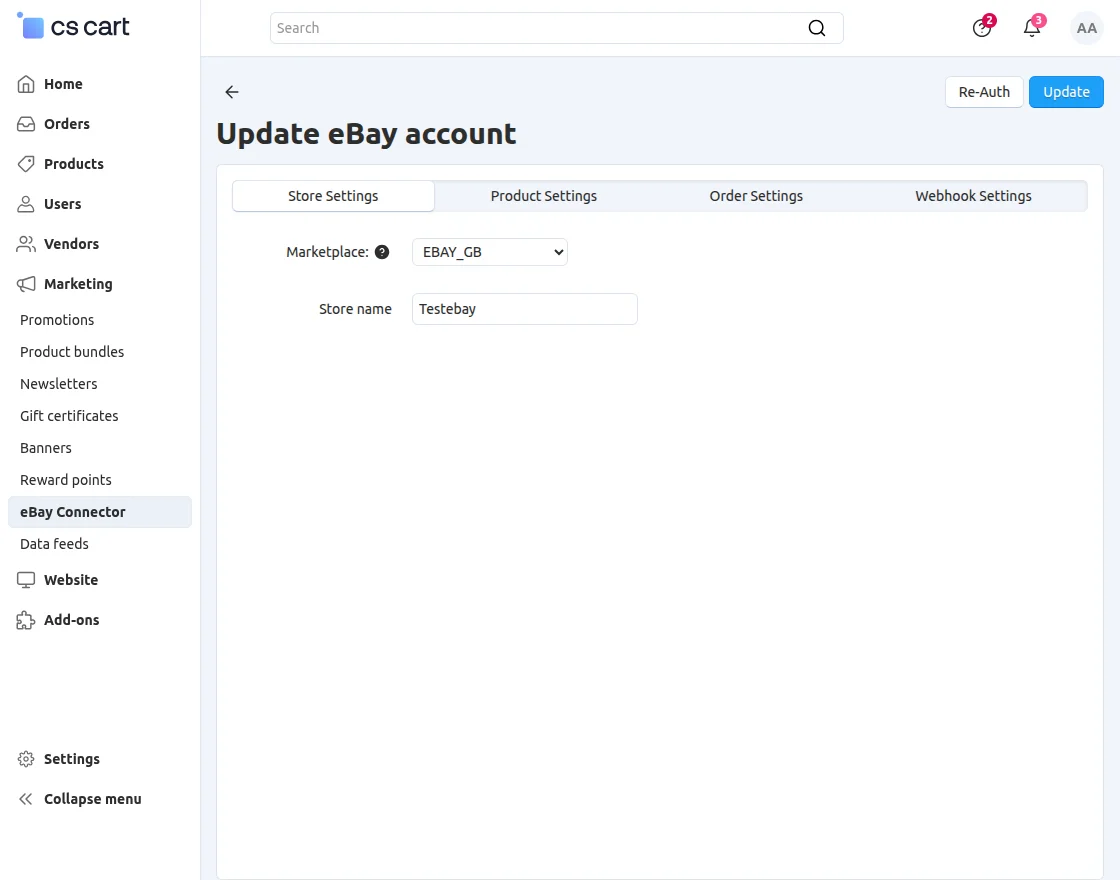1120x880 pixels.
Task: Click the Products tag icon
Action: tap(26, 164)
